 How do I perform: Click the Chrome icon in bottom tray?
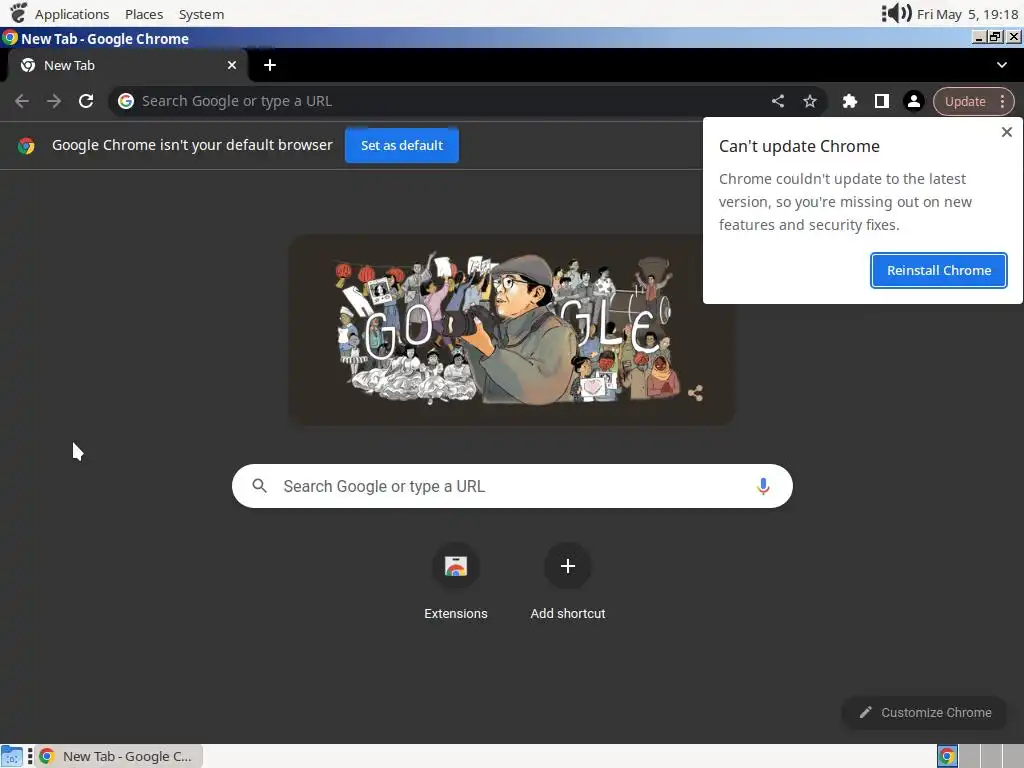[947, 756]
